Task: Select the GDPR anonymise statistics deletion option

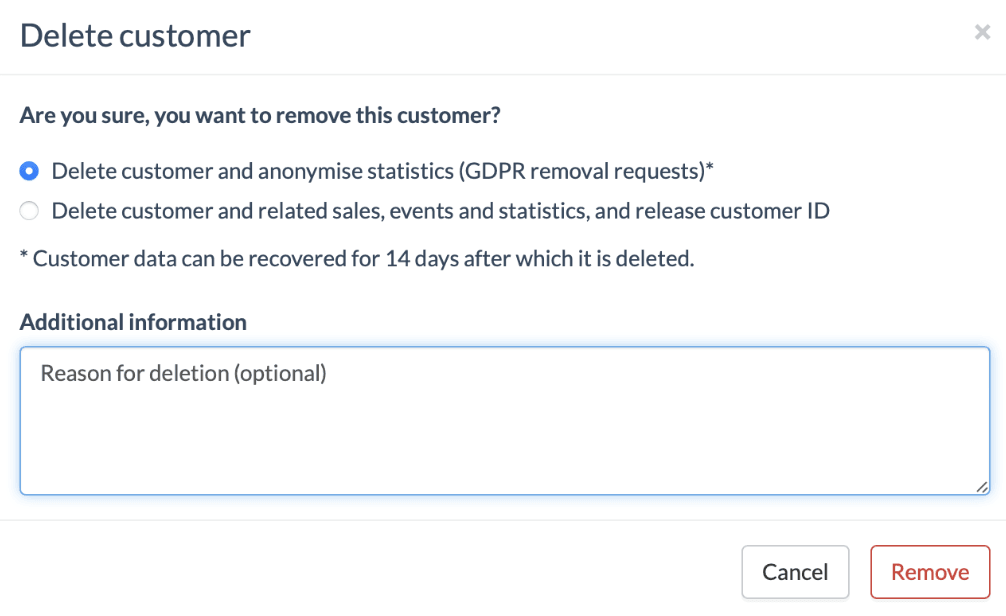Action: 28,170
